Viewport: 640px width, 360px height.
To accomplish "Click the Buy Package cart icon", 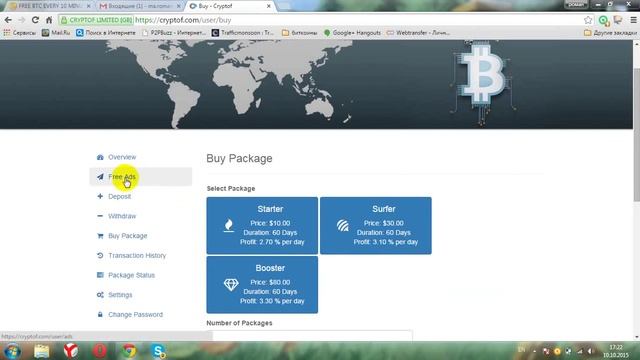I will click(100, 236).
